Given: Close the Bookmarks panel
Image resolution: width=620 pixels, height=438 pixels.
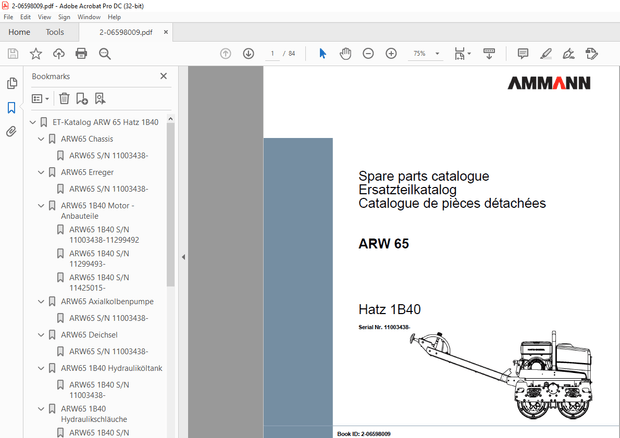Looking at the screenshot, I should click(163, 76).
